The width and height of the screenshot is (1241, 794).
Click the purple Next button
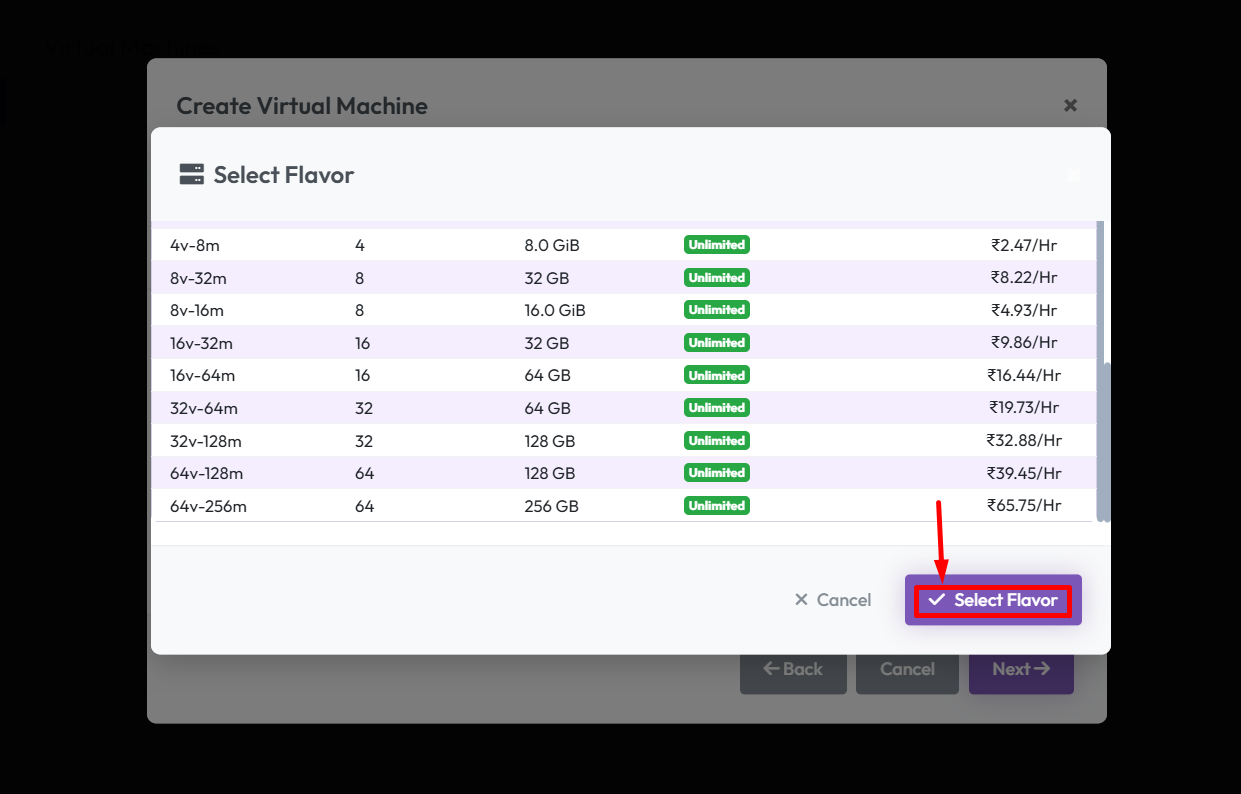tap(1021, 669)
